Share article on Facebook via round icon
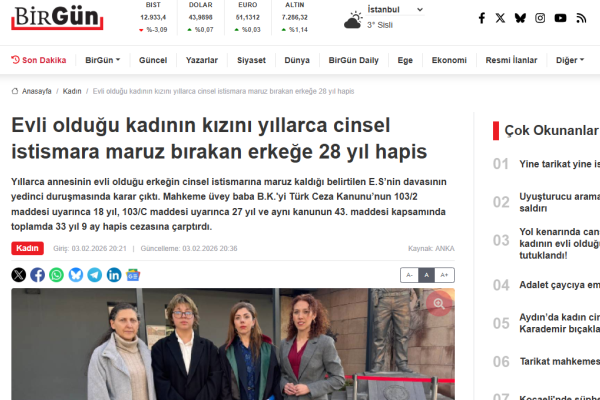This screenshot has width=600, height=400. pyautogui.click(x=38, y=275)
